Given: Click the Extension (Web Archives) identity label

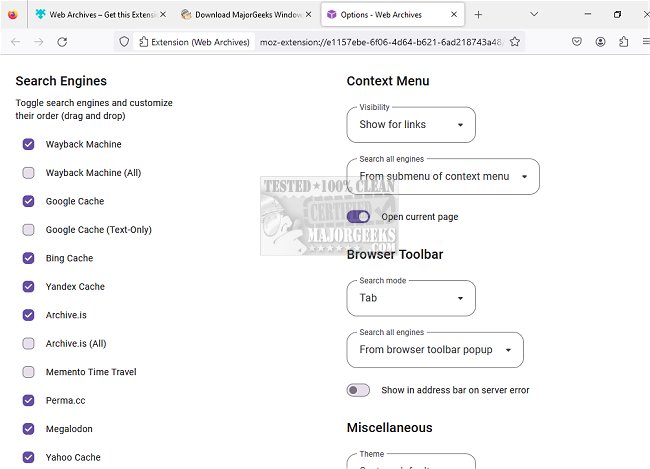Looking at the screenshot, I should [194, 42].
